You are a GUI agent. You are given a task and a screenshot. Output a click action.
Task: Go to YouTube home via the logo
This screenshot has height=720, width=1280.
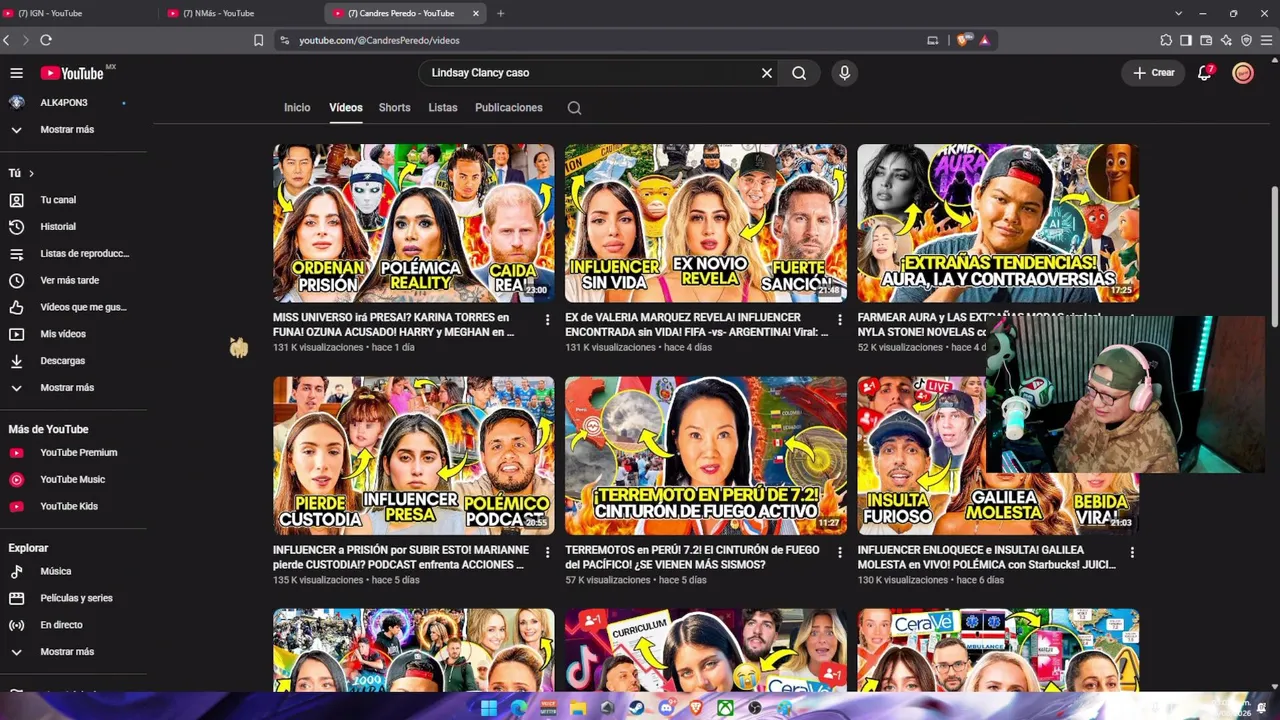pyautogui.click(x=72, y=73)
